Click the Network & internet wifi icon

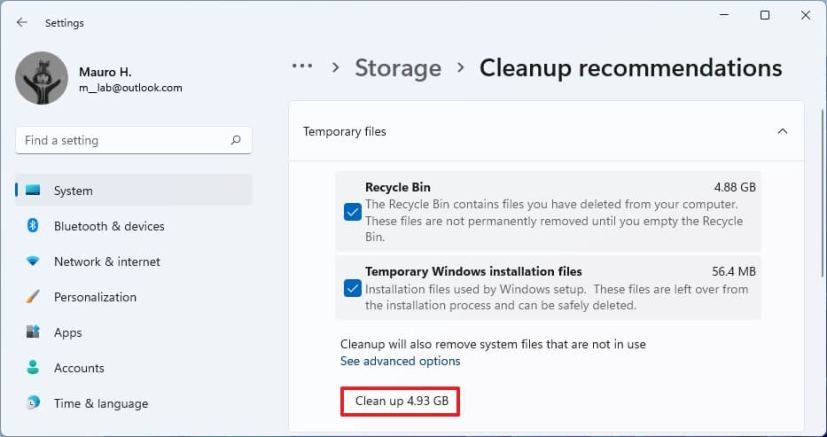point(33,262)
